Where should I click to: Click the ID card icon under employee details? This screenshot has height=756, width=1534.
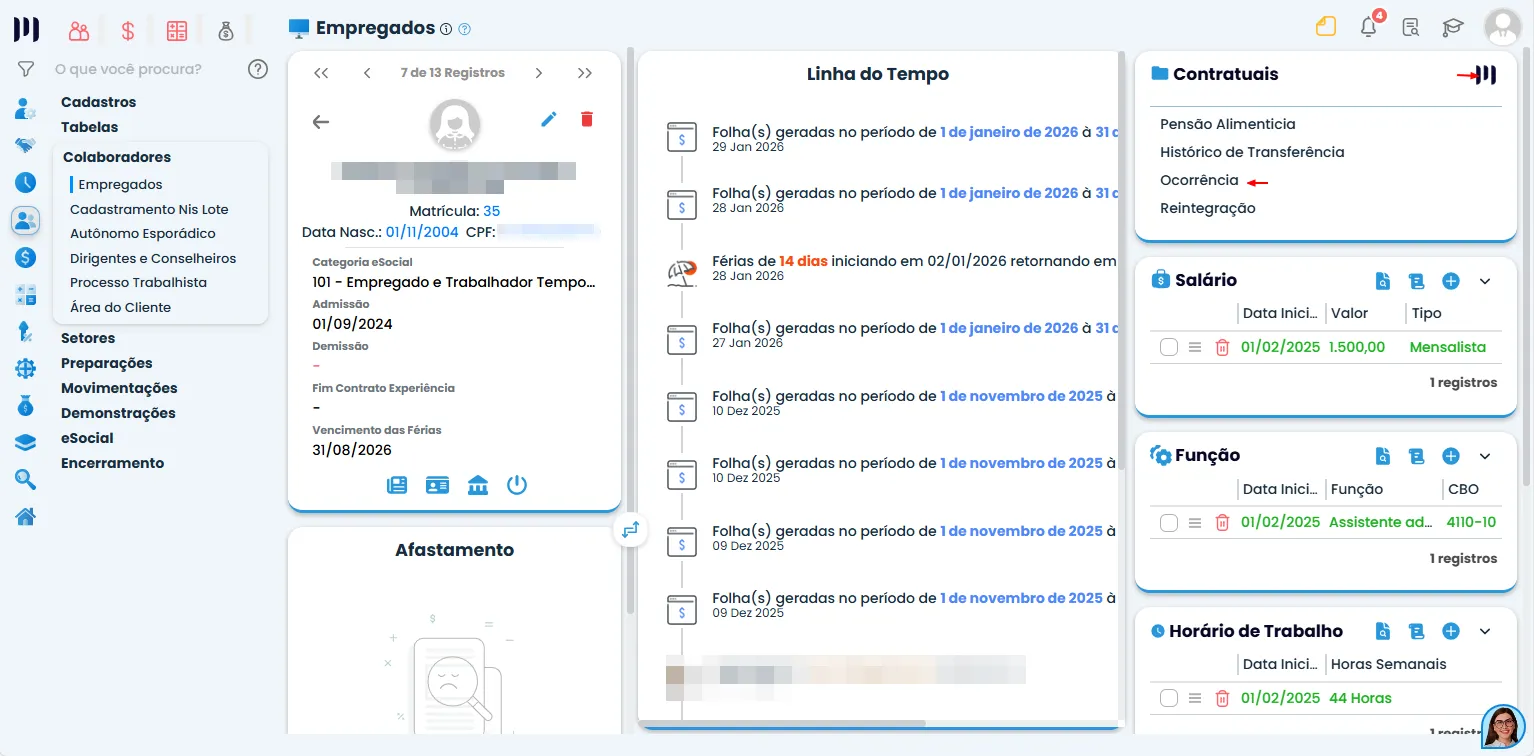[437, 486]
